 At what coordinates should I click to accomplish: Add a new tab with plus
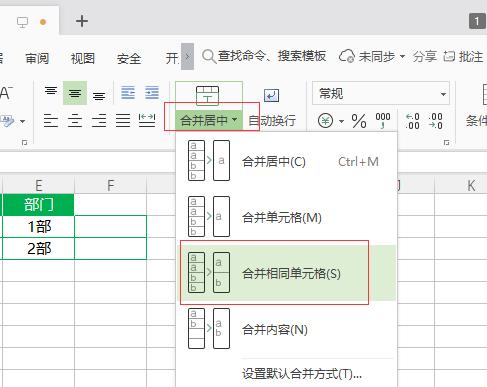click(82, 21)
